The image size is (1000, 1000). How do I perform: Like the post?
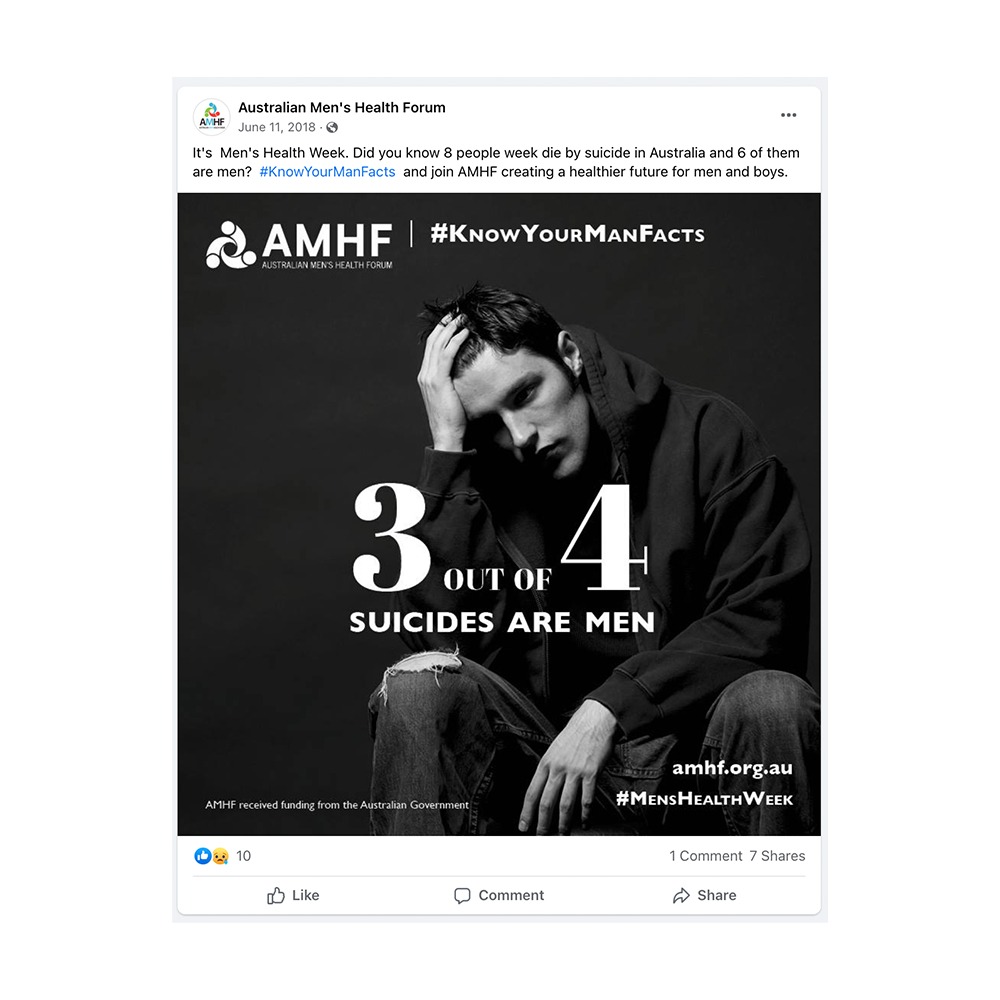pyautogui.click(x=293, y=895)
